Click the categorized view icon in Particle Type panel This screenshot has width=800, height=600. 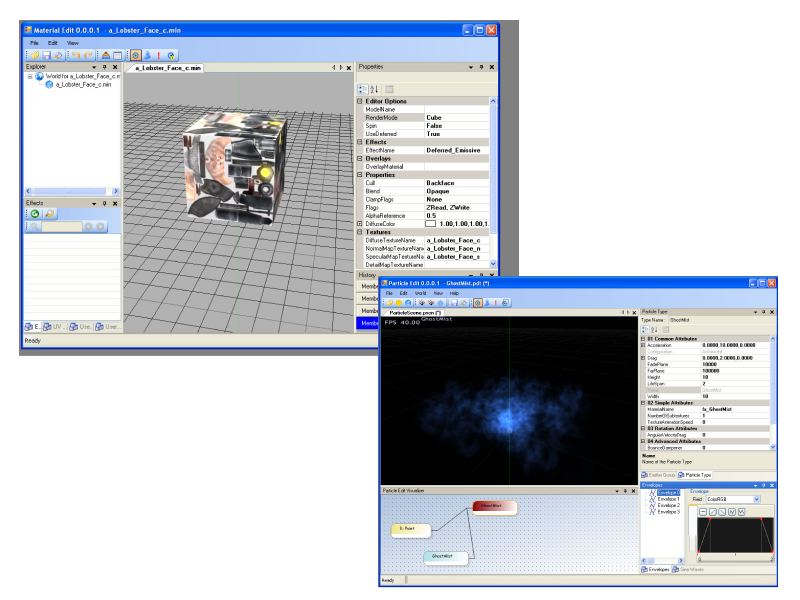[x=646, y=328]
